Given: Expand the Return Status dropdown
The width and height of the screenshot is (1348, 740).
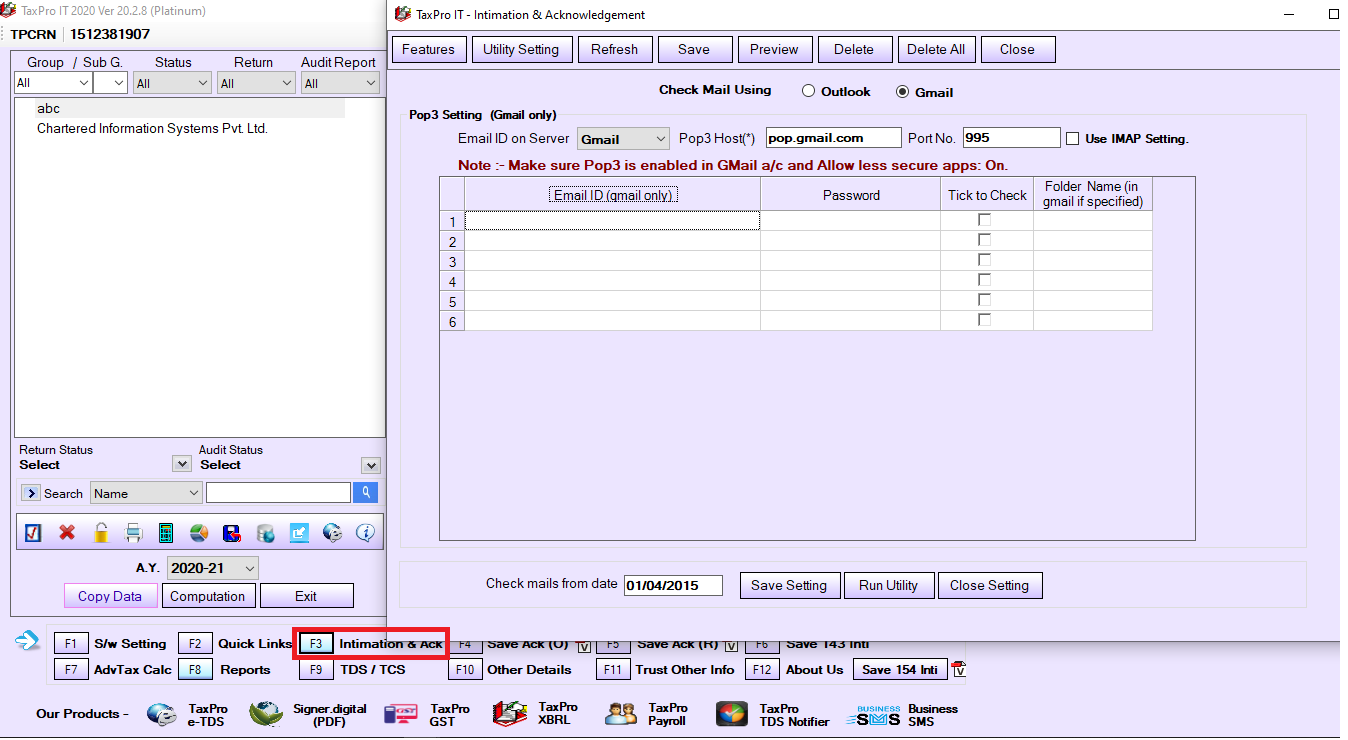Looking at the screenshot, I should pos(181,465).
